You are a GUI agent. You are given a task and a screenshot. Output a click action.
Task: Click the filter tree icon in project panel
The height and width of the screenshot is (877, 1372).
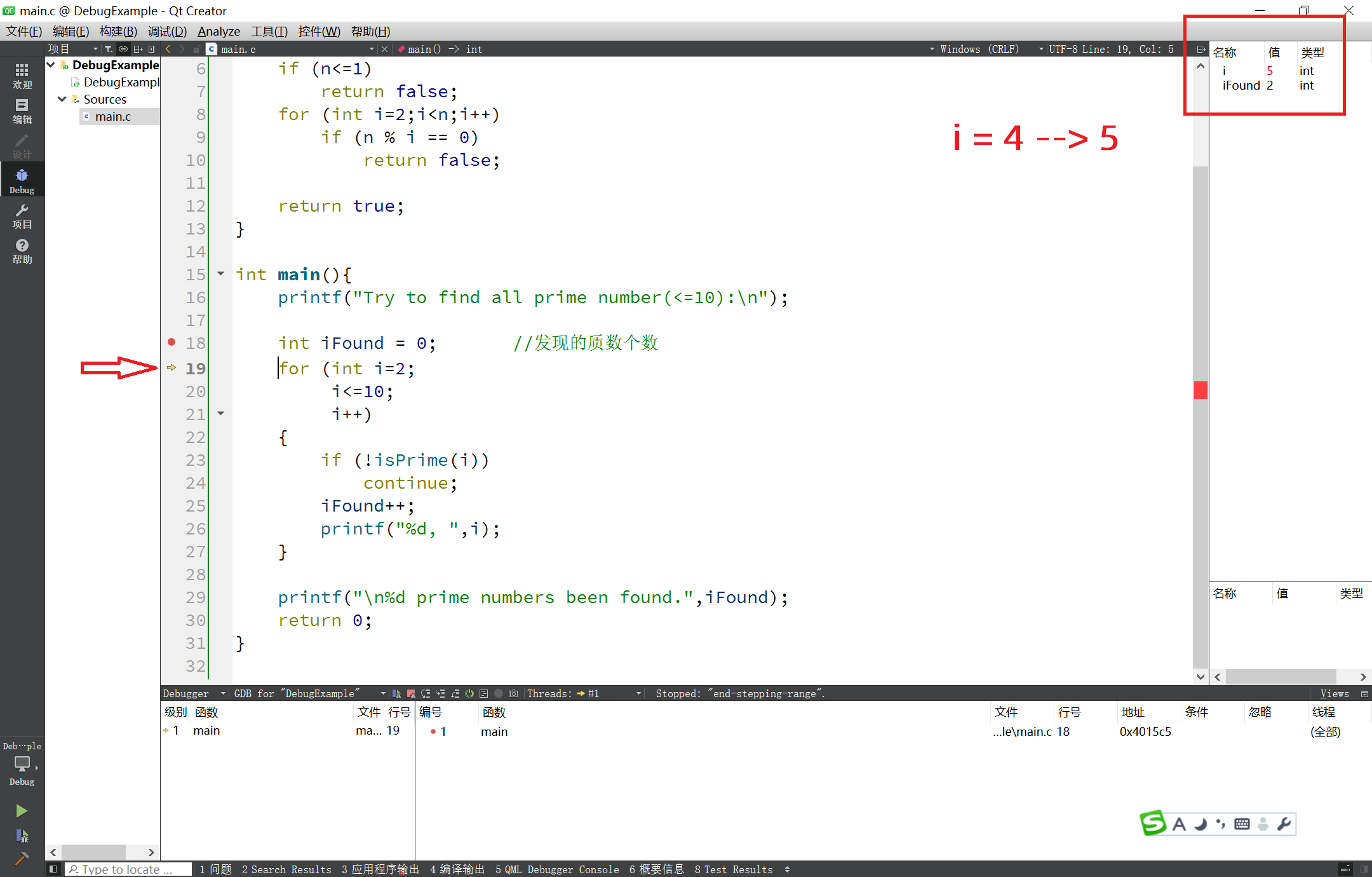tap(109, 49)
